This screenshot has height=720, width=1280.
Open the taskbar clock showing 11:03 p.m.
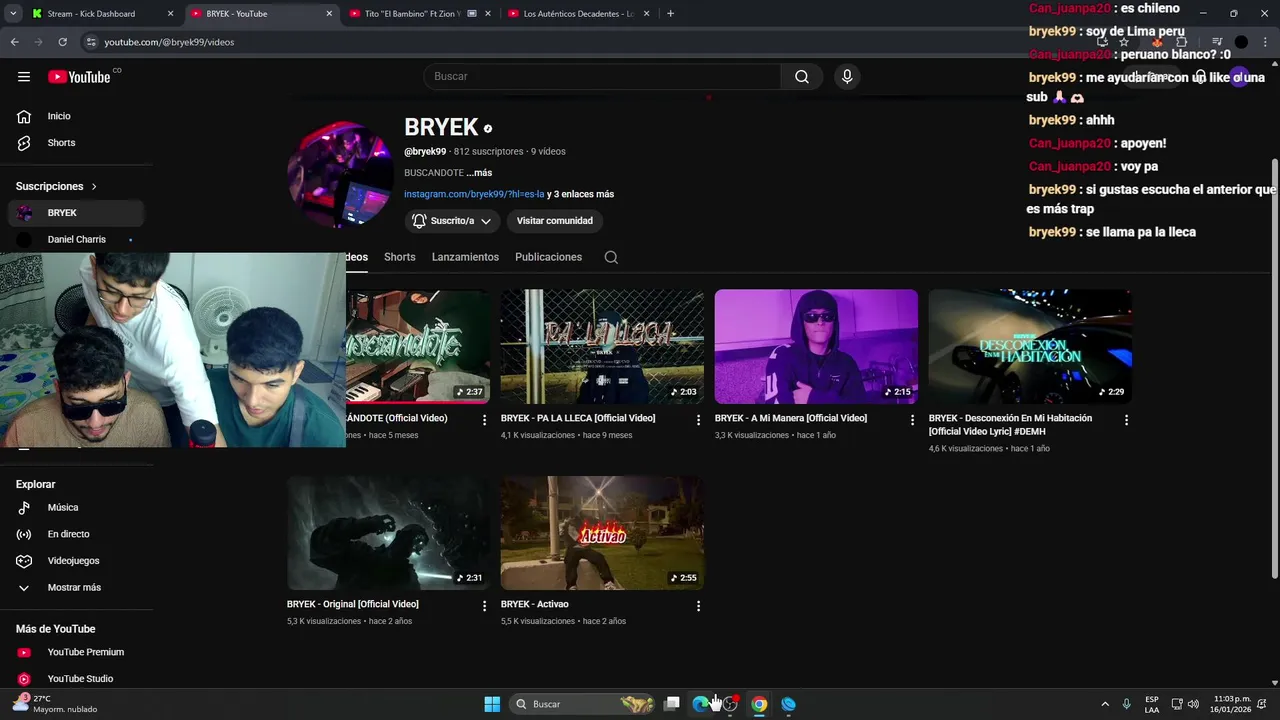[1229, 704]
